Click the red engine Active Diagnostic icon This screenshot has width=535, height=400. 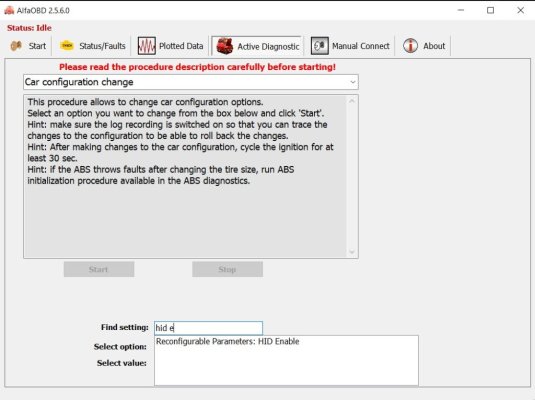(x=225, y=46)
